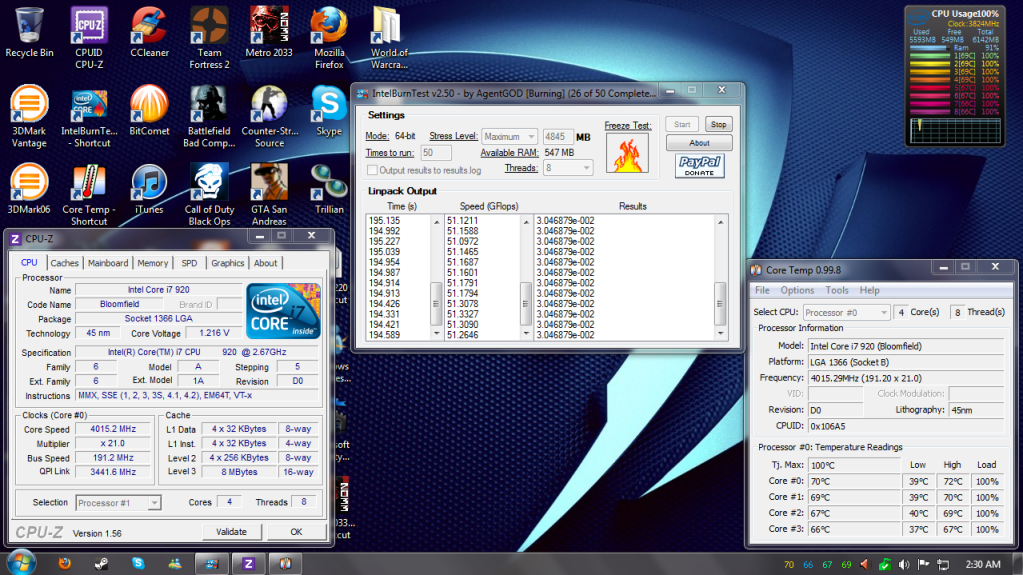Select the 195.227 time value
The height and width of the screenshot is (575, 1023).
(x=384, y=241)
